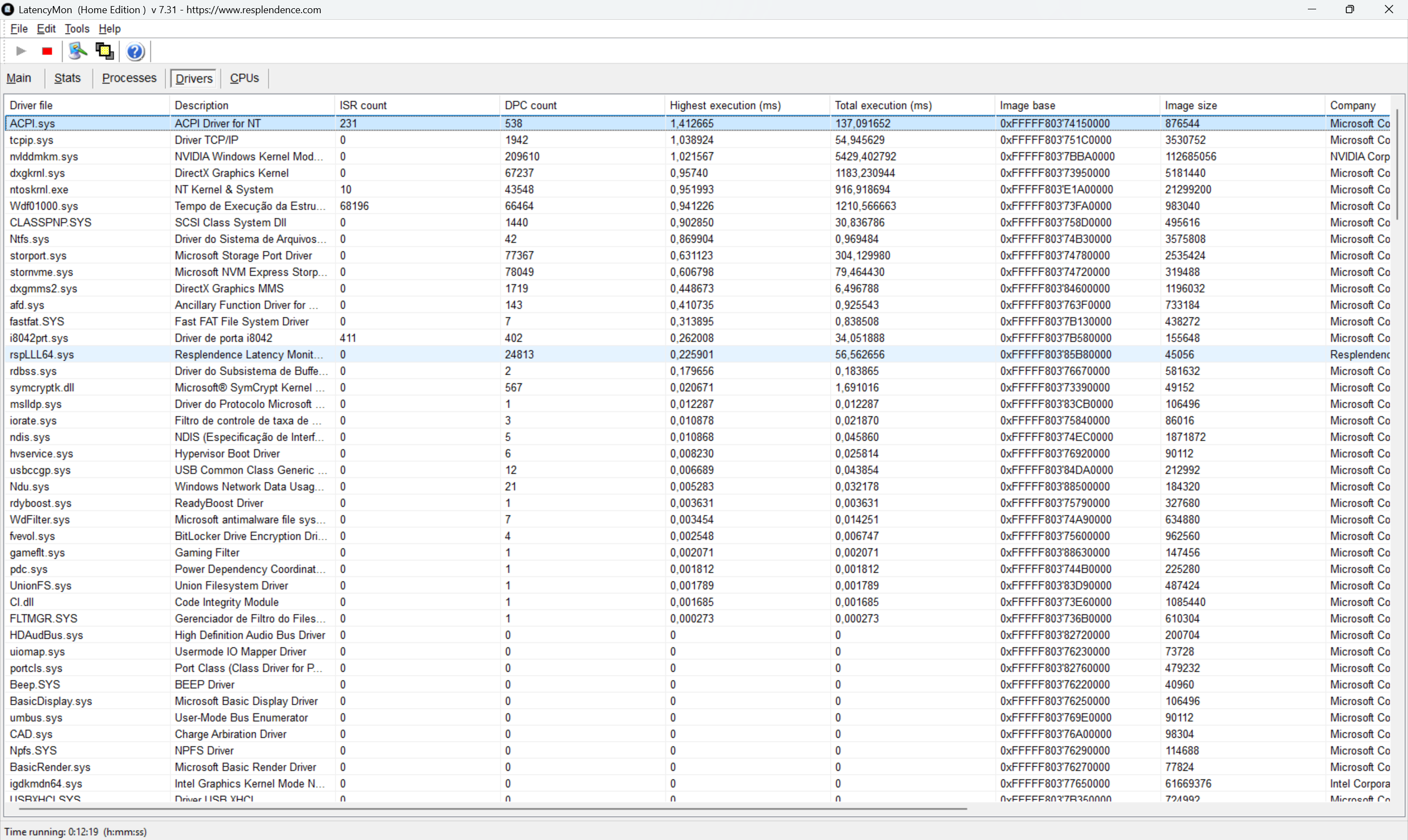Go to the Stats tab

click(x=67, y=78)
